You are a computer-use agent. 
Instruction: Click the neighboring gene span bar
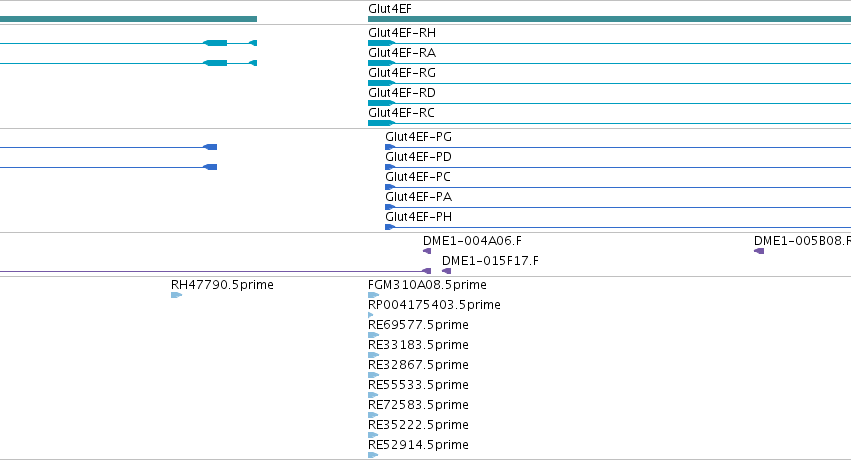[x=128, y=20]
